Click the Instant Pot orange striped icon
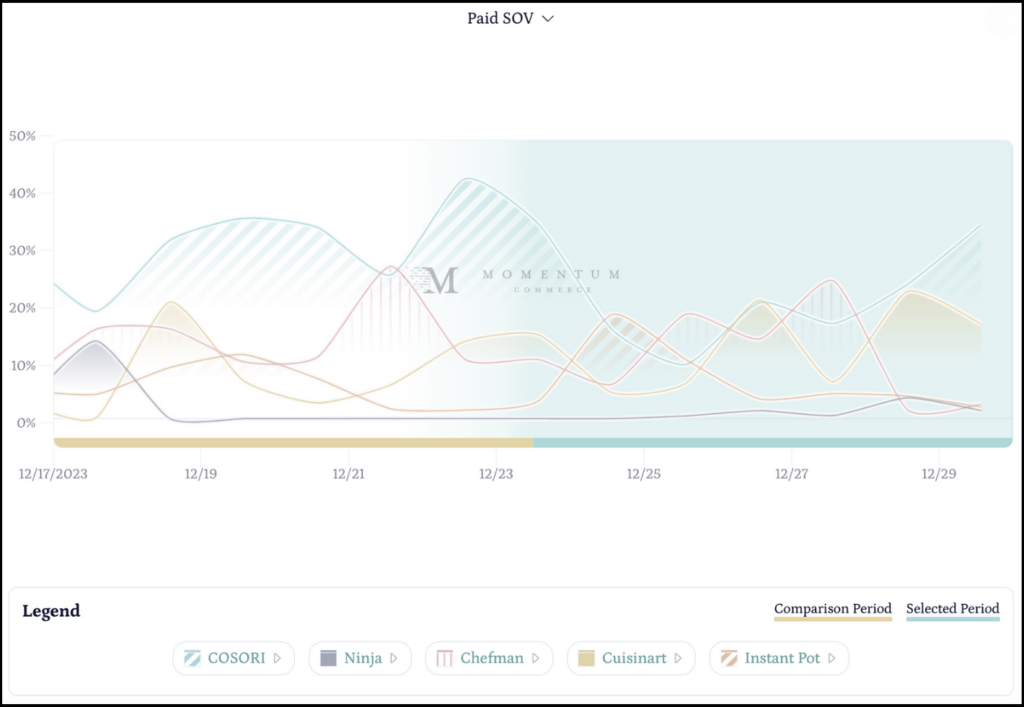The image size is (1024, 707). [728, 658]
